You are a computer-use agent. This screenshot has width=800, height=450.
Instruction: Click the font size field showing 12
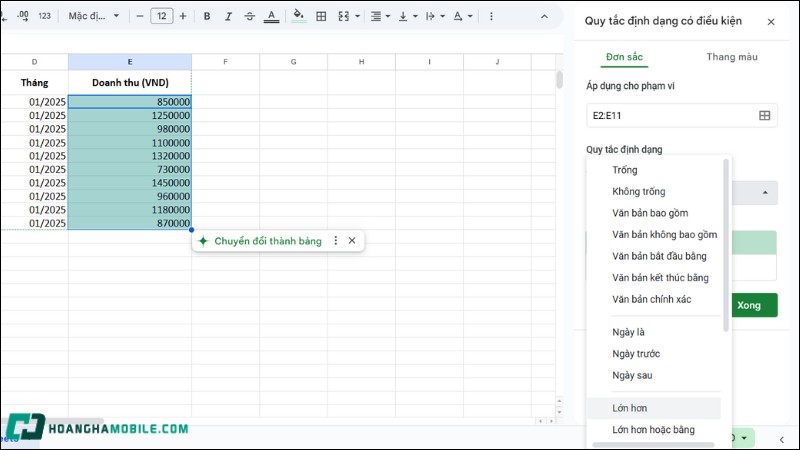click(x=161, y=16)
